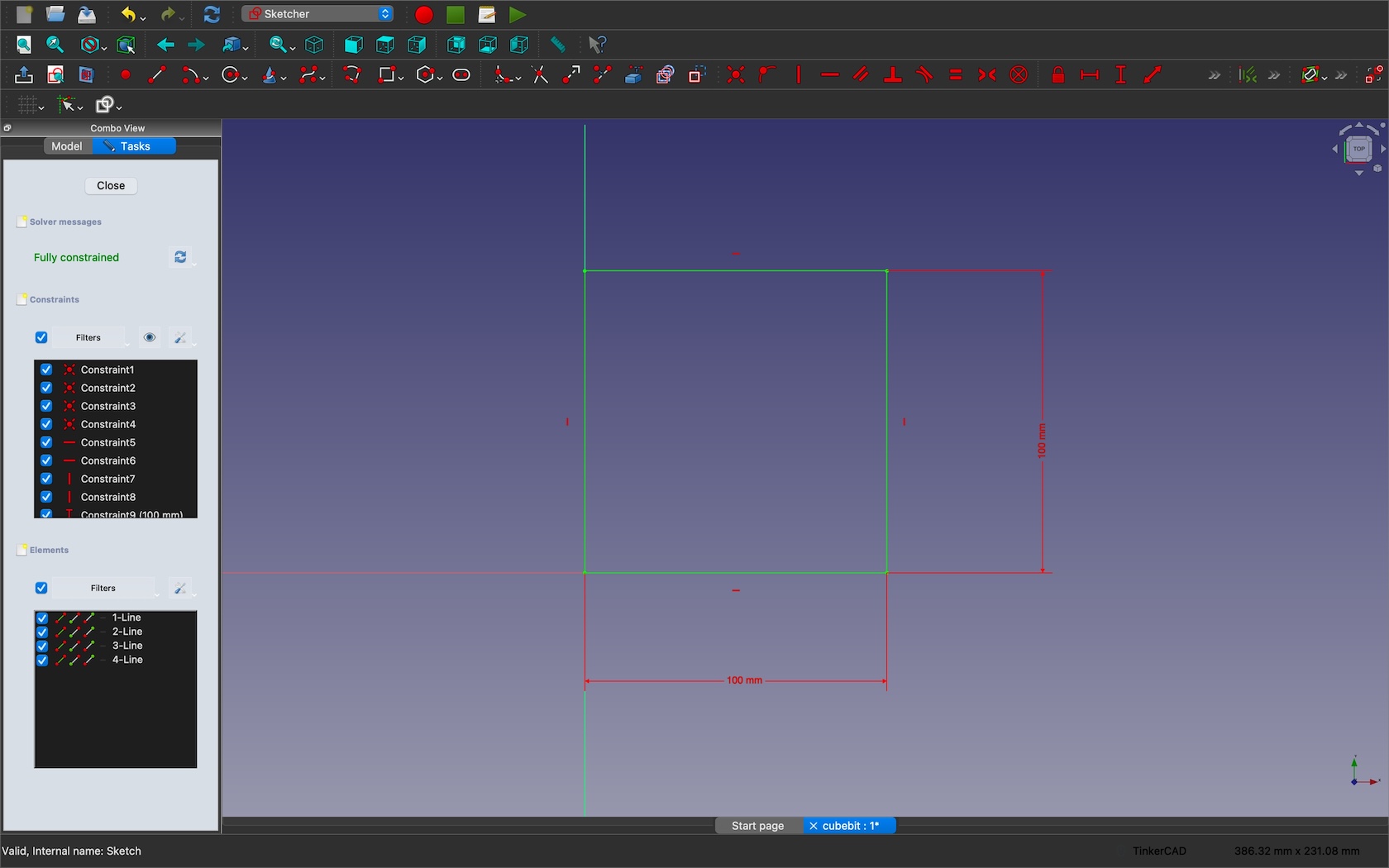Select the Split edge tool
Image resolution: width=1389 pixels, height=868 pixels.
coord(603,75)
